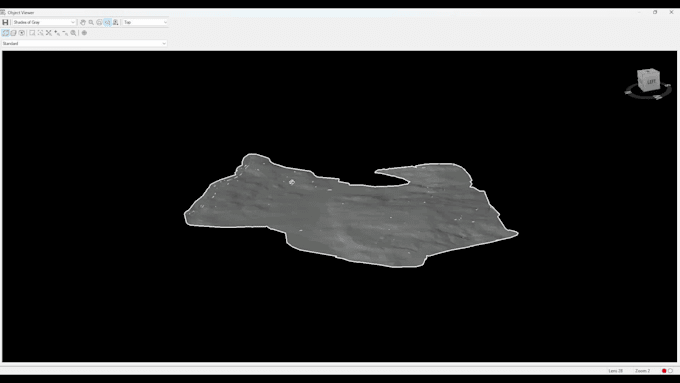Open the Top view direction dropdown
Viewport: 680px width, 383px height.
pyautogui.click(x=145, y=22)
